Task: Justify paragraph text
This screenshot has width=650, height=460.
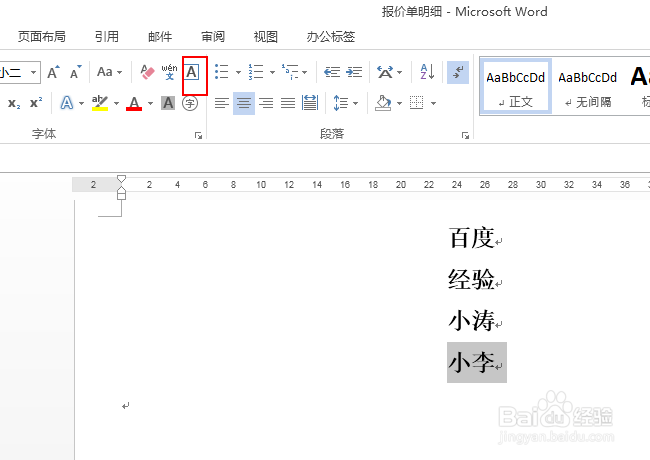Action: pyautogui.click(x=288, y=103)
